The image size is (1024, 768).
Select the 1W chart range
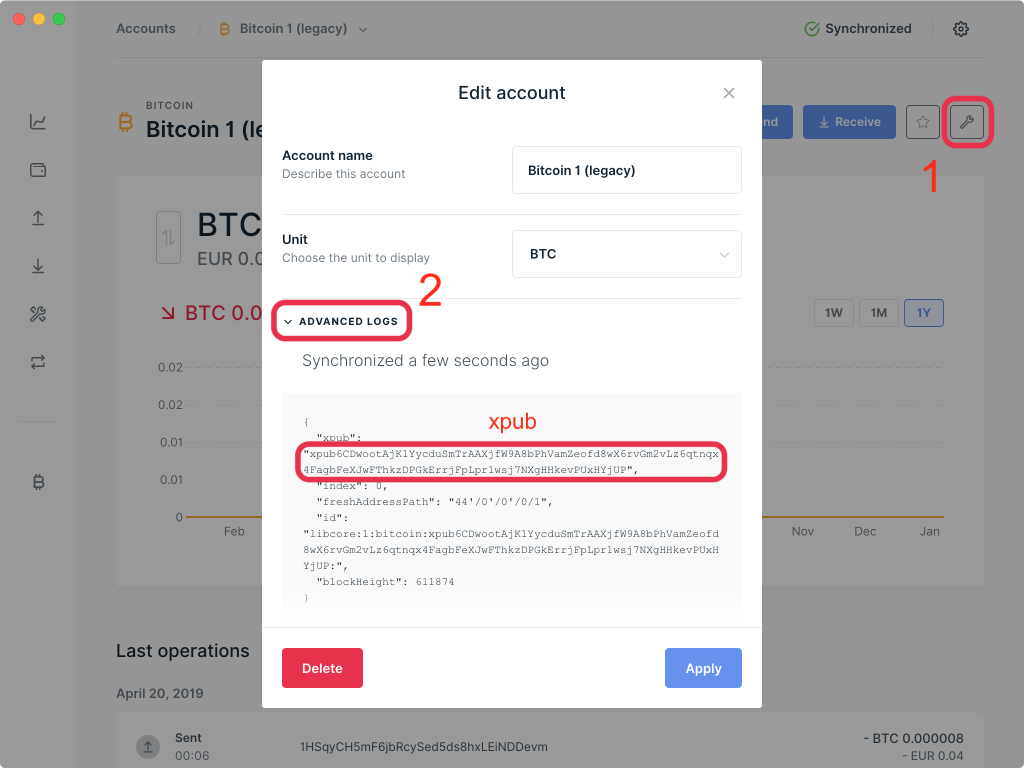[x=833, y=313]
